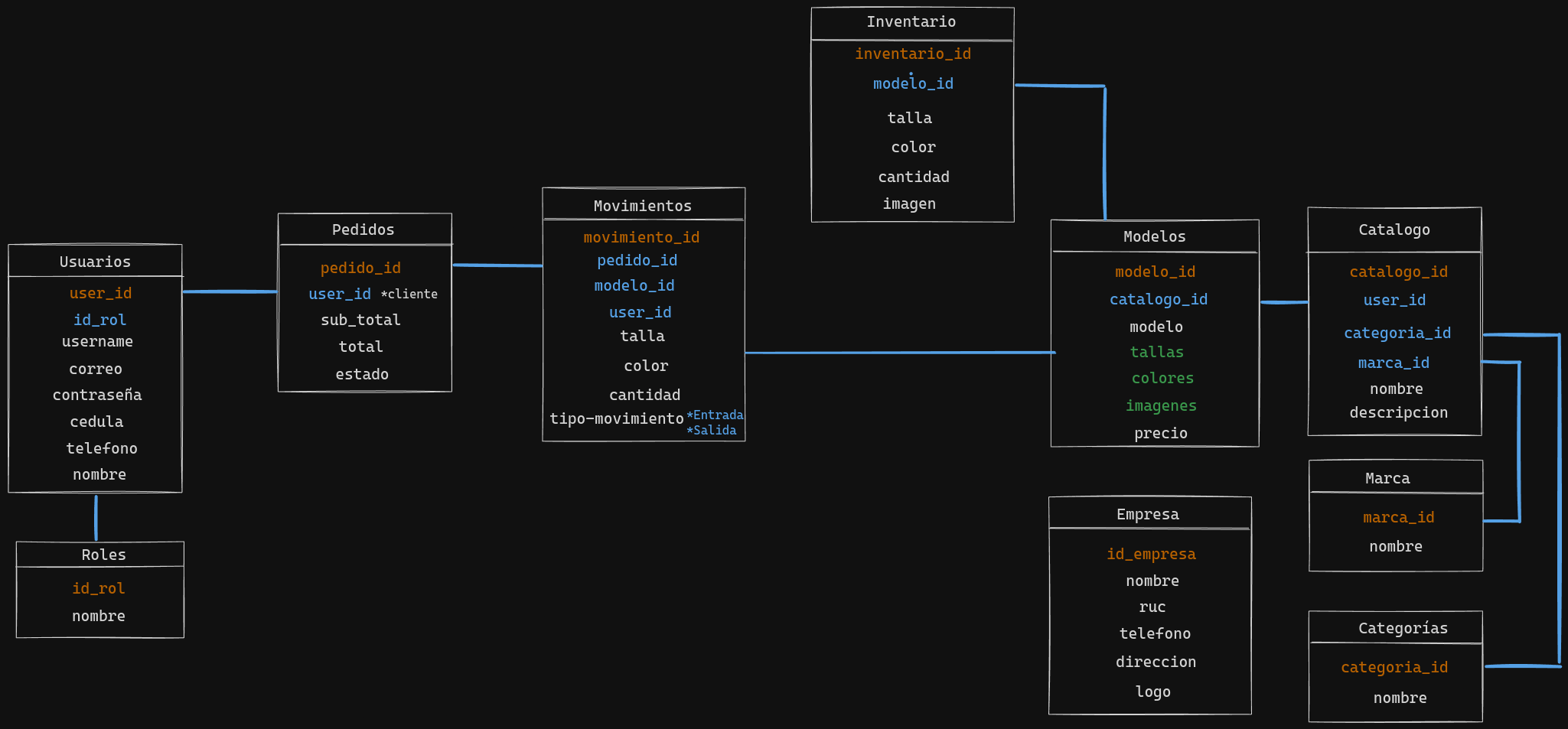The height and width of the screenshot is (729, 1568).
Task: Click the precio field
Action: pos(1161,433)
